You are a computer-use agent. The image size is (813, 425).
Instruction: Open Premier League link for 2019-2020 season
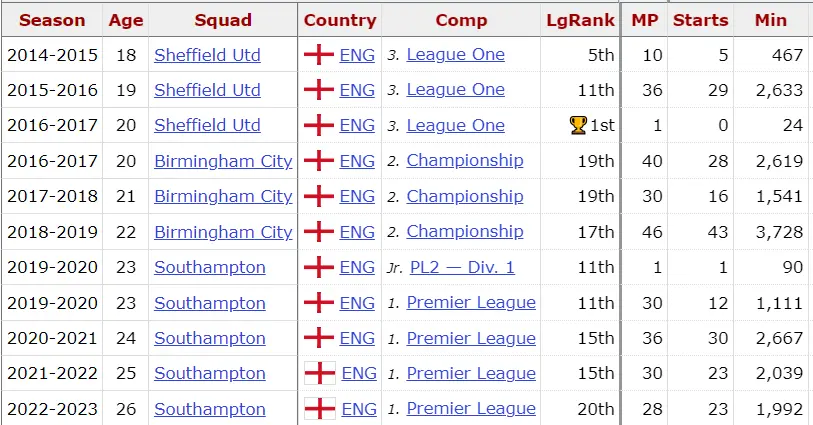[471, 303]
